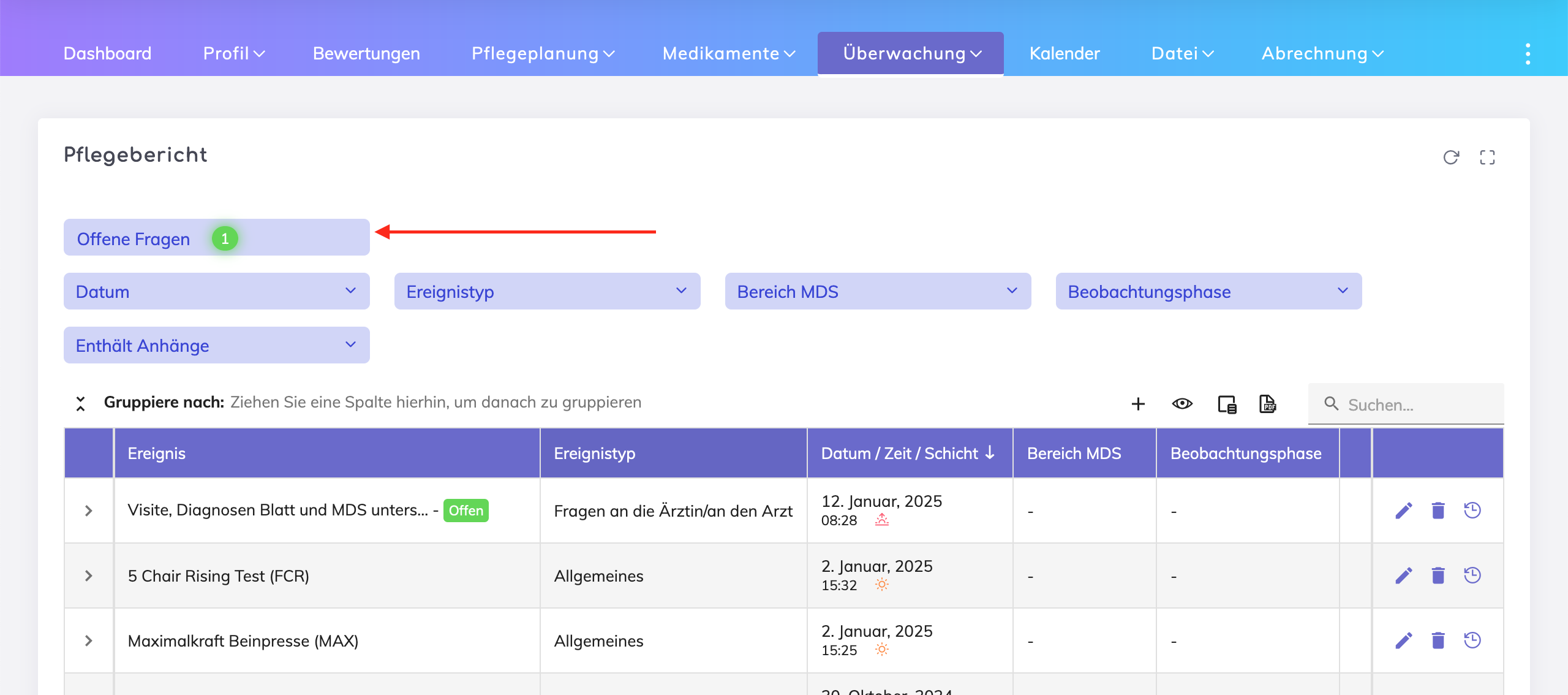Click the green Offen status badge

[466, 511]
